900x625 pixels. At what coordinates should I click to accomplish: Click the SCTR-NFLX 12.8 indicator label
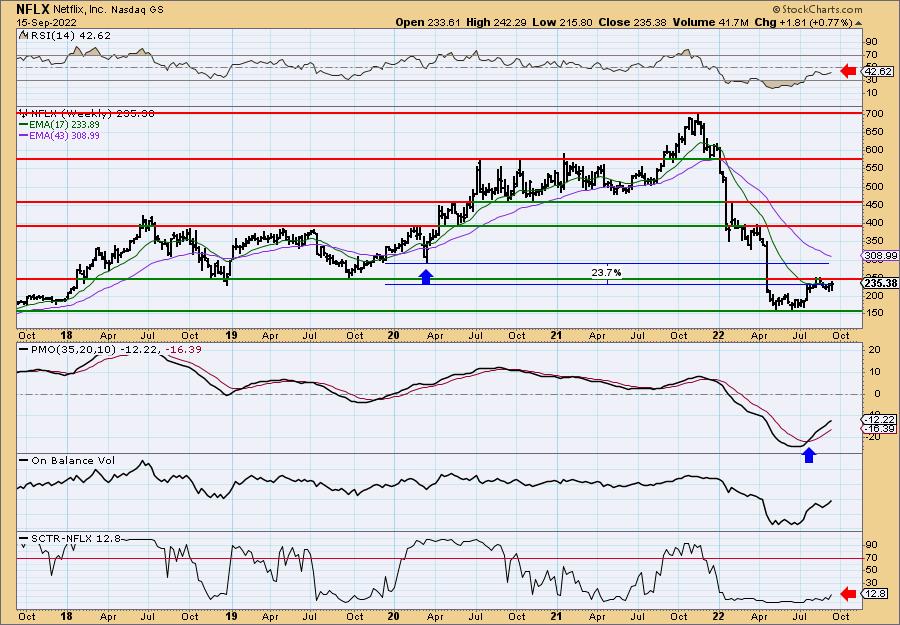[x=75, y=538]
